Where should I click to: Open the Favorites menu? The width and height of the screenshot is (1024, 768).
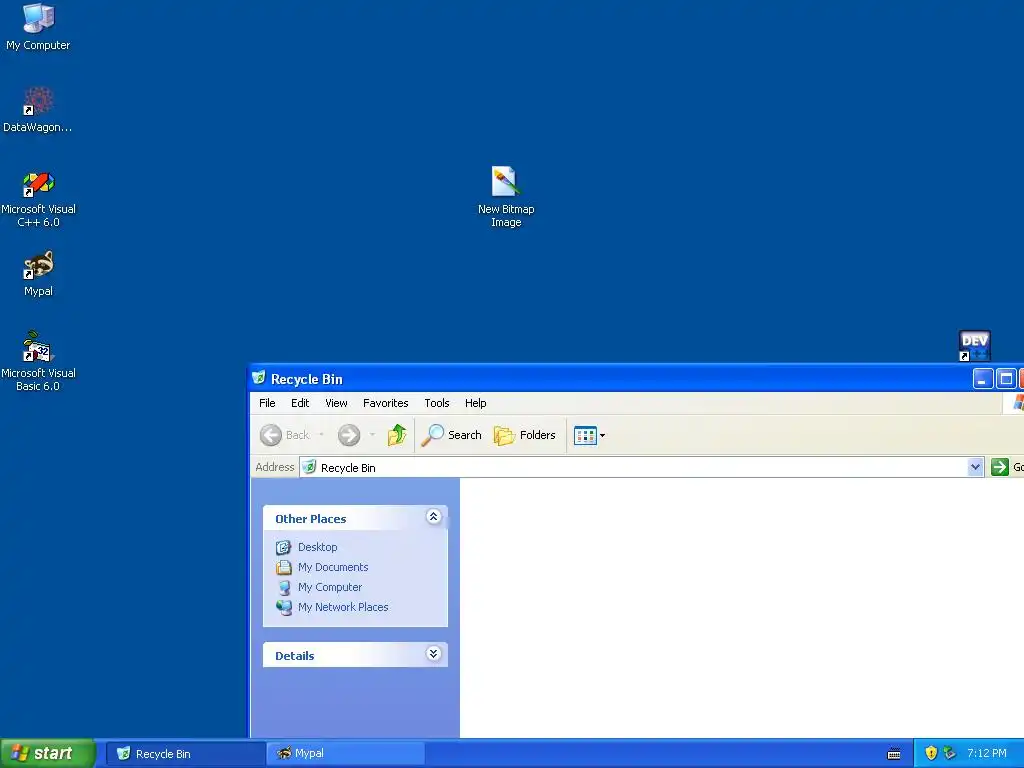[x=385, y=403]
